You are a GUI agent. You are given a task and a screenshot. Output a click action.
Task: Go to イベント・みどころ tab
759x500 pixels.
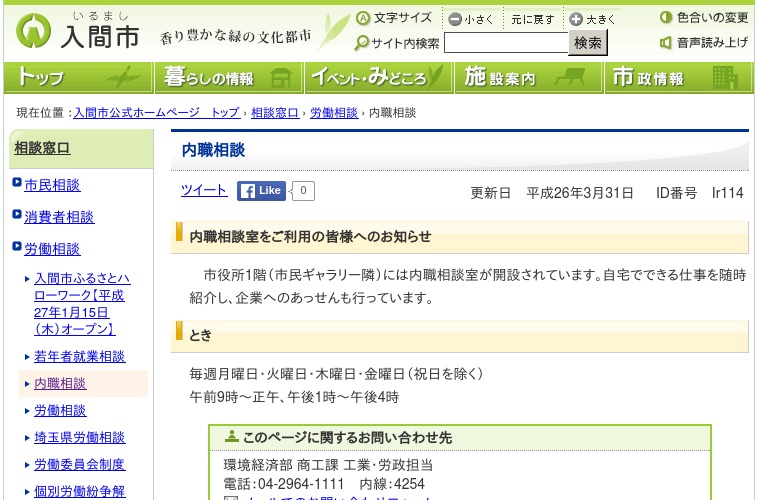pos(378,78)
